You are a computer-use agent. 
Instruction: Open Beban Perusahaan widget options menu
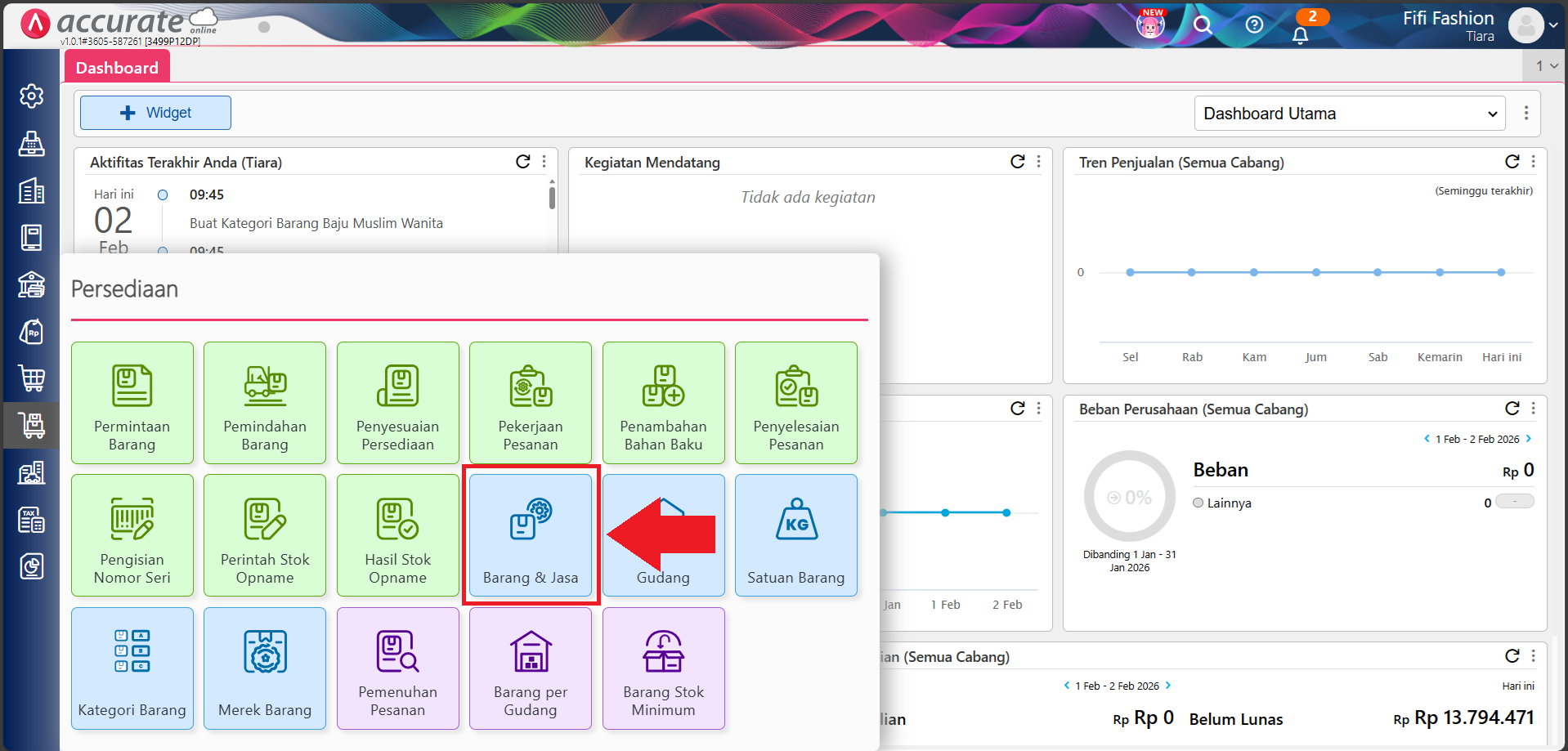[x=1533, y=409]
